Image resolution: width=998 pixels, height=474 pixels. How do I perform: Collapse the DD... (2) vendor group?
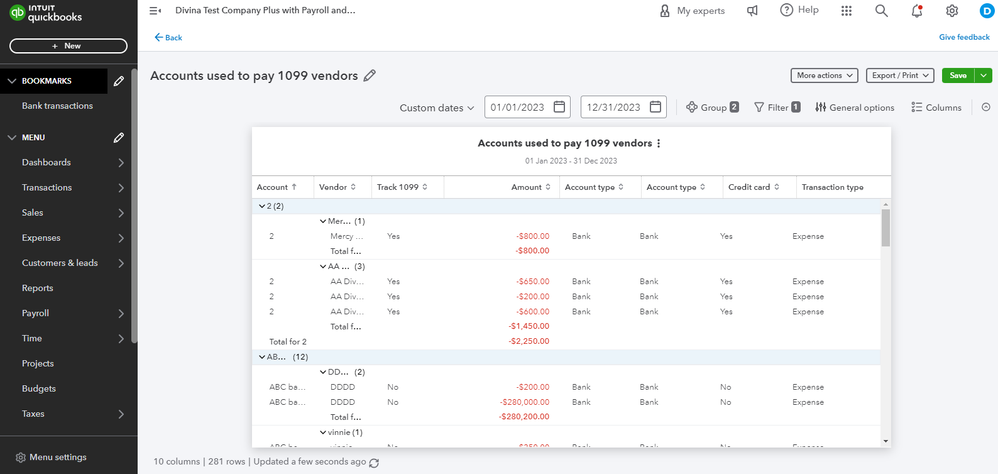click(x=323, y=372)
